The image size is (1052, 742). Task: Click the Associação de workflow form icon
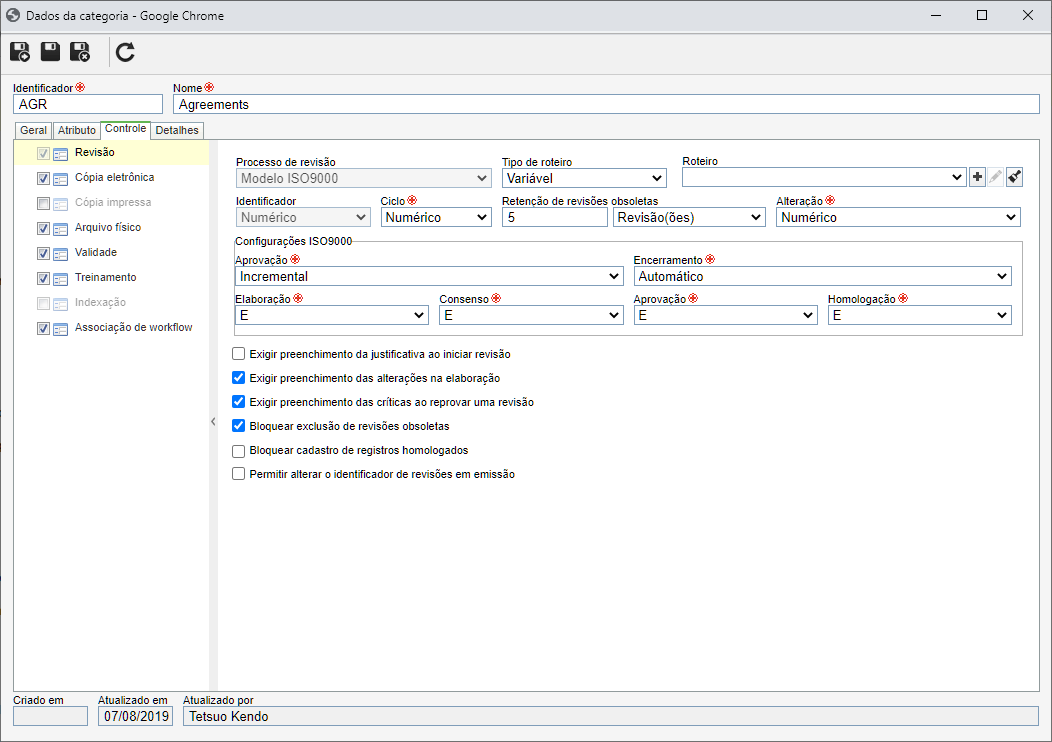point(60,329)
